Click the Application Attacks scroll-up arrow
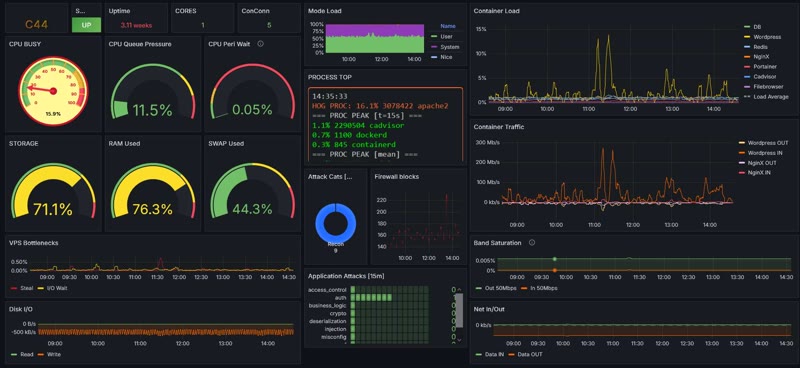The width and height of the screenshot is (800, 368). pyautogui.click(x=459, y=290)
